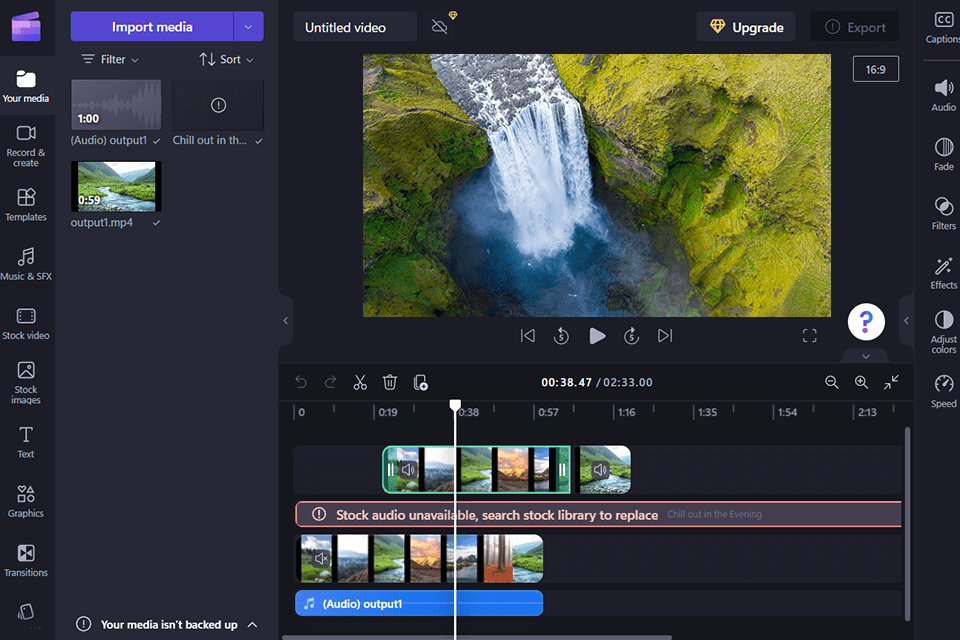Open the Filters panel
960x640 pixels.
[x=943, y=213]
